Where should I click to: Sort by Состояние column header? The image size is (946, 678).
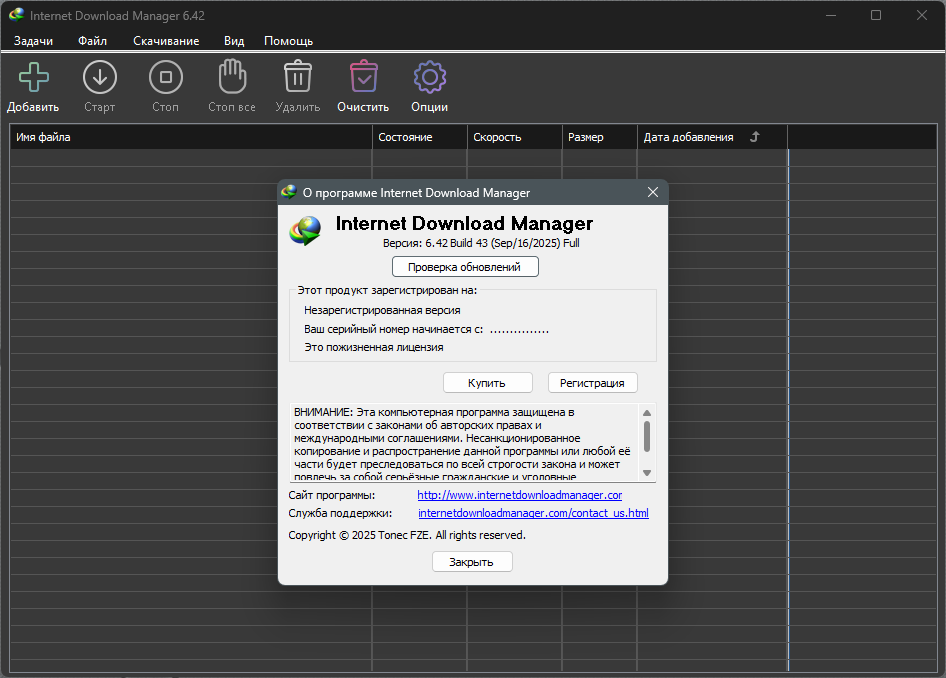tap(420, 137)
